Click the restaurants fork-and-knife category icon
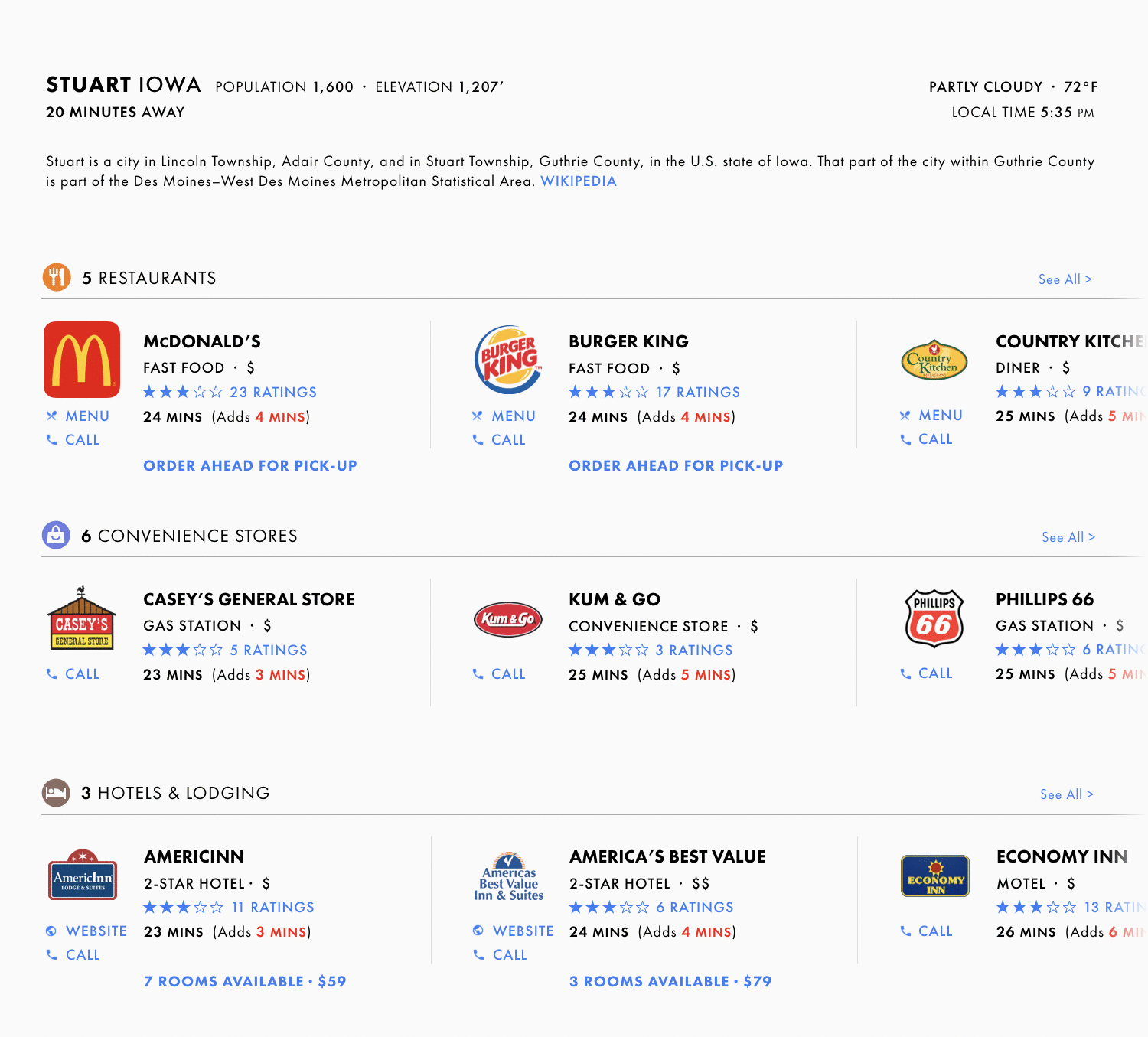Image resolution: width=1148 pixels, height=1037 pixels. [57, 277]
